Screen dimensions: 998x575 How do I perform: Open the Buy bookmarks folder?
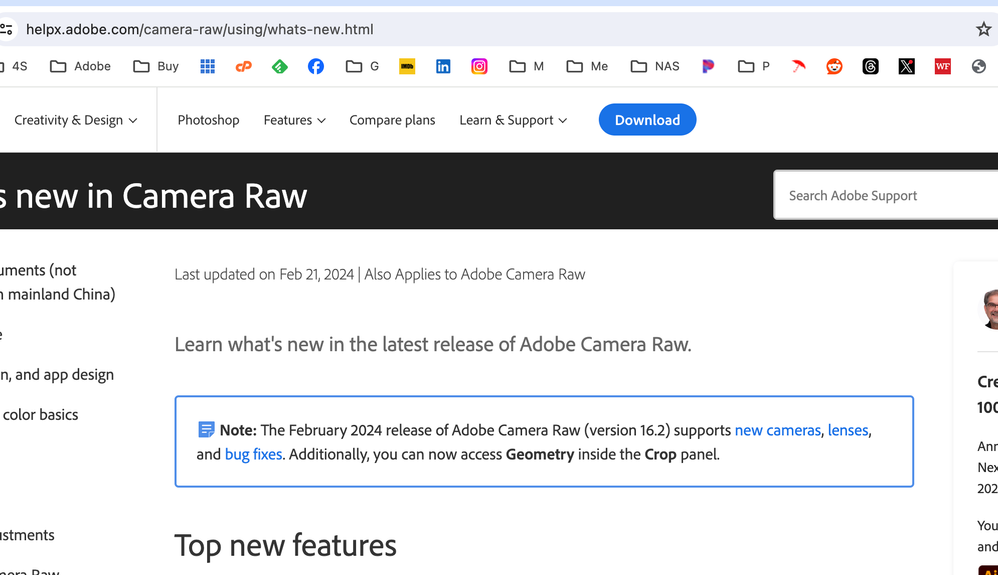[x=156, y=66]
